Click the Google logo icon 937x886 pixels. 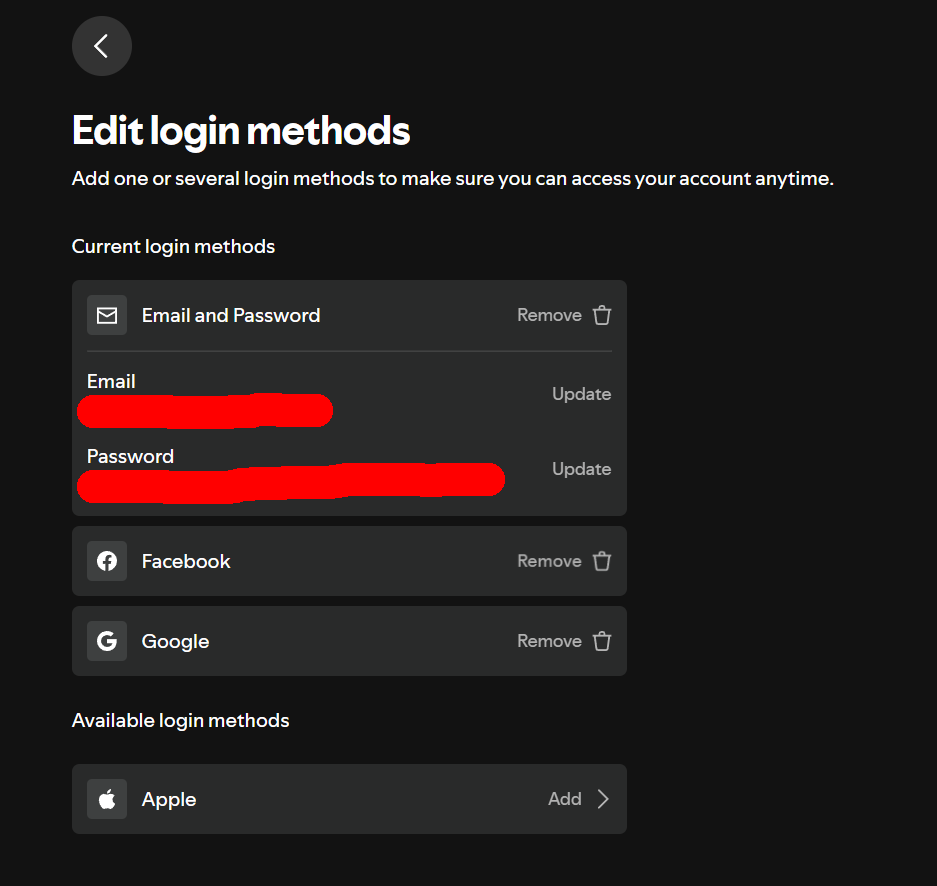tap(107, 641)
